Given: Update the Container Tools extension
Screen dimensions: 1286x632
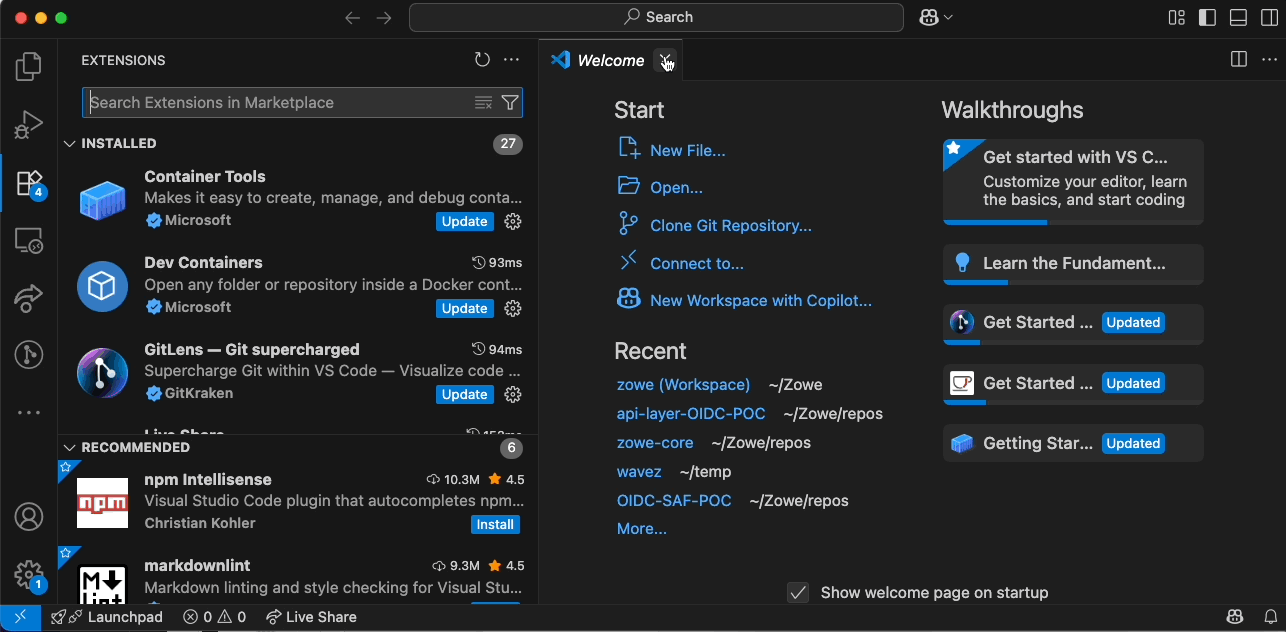Looking at the screenshot, I should point(465,221).
